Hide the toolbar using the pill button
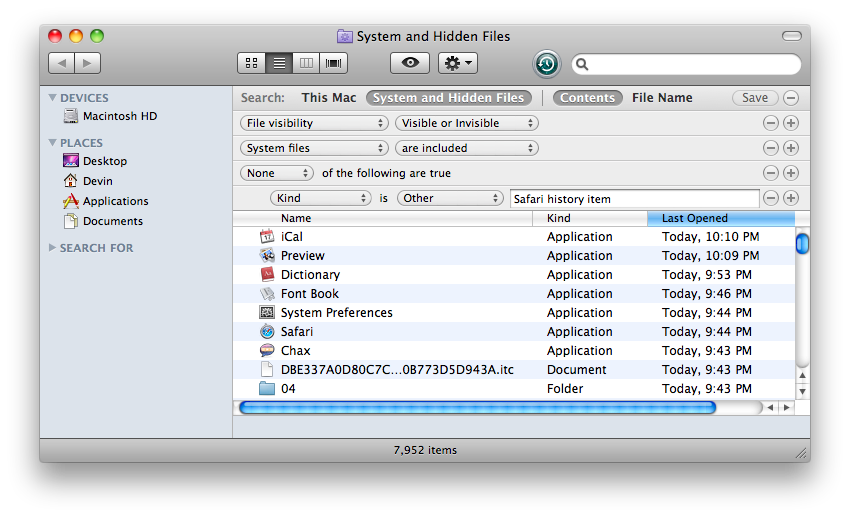 [791, 36]
